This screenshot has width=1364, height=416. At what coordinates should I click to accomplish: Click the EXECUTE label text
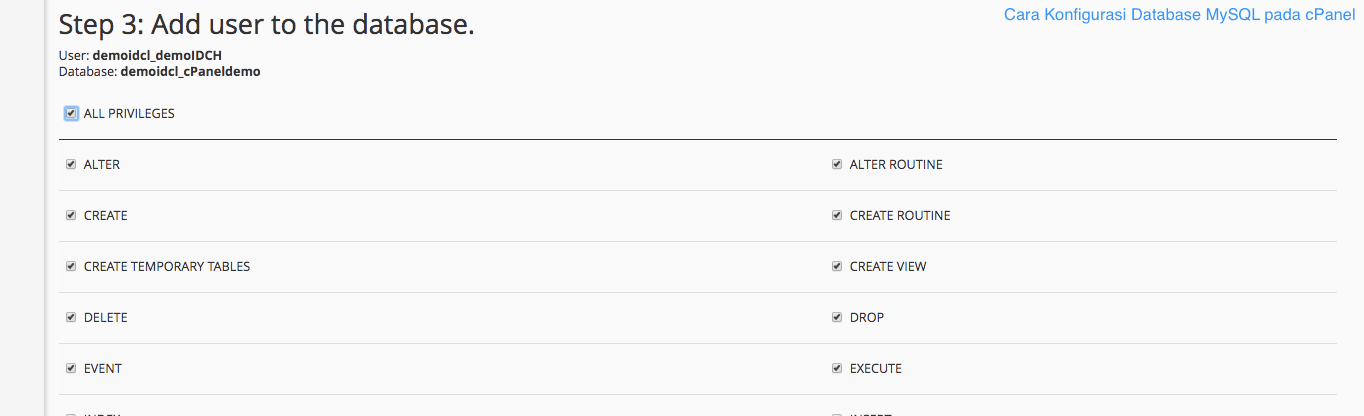click(876, 369)
